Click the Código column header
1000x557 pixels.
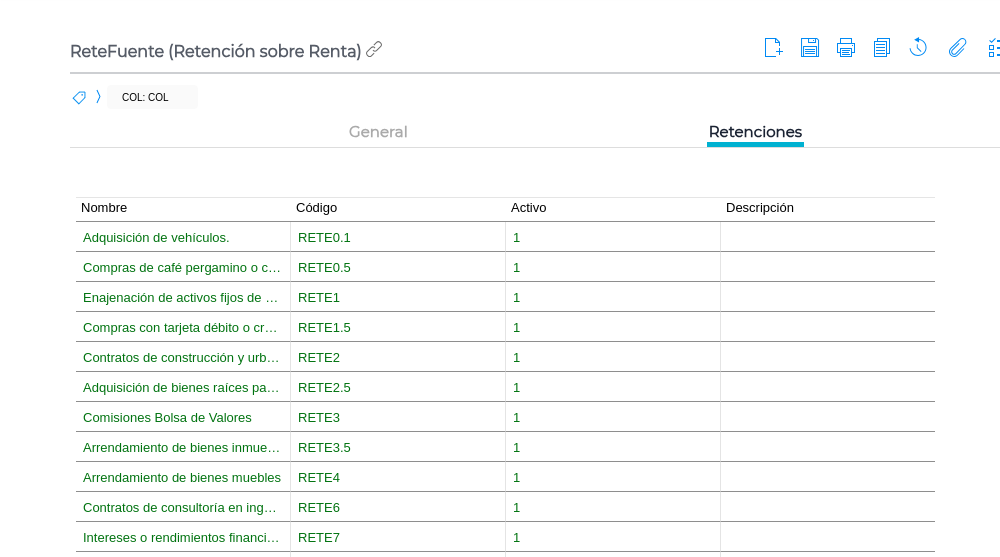[x=316, y=208]
